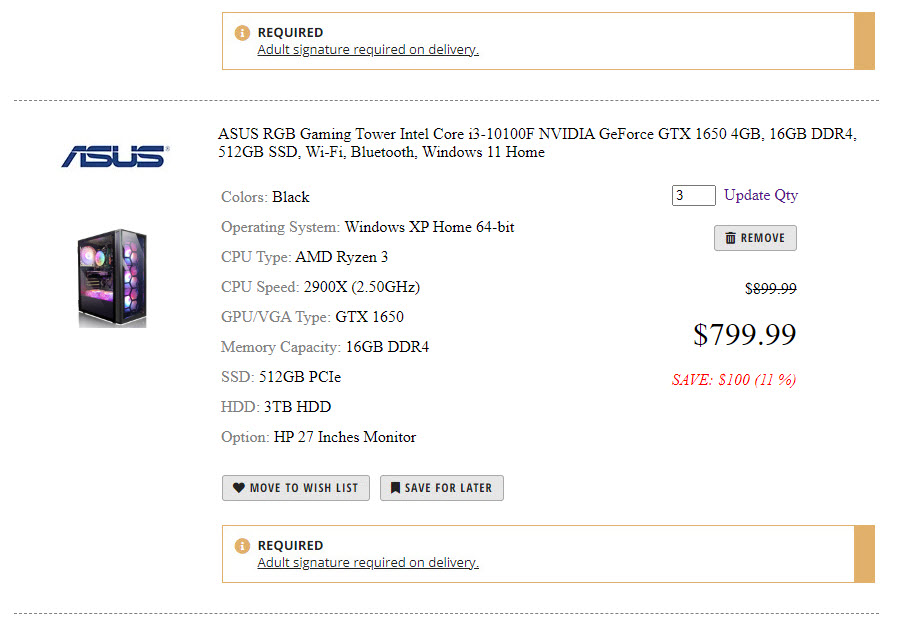Move the ASUS tower to wish list
Image resolution: width=905 pixels, height=627 pixels.
(x=296, y=488)
